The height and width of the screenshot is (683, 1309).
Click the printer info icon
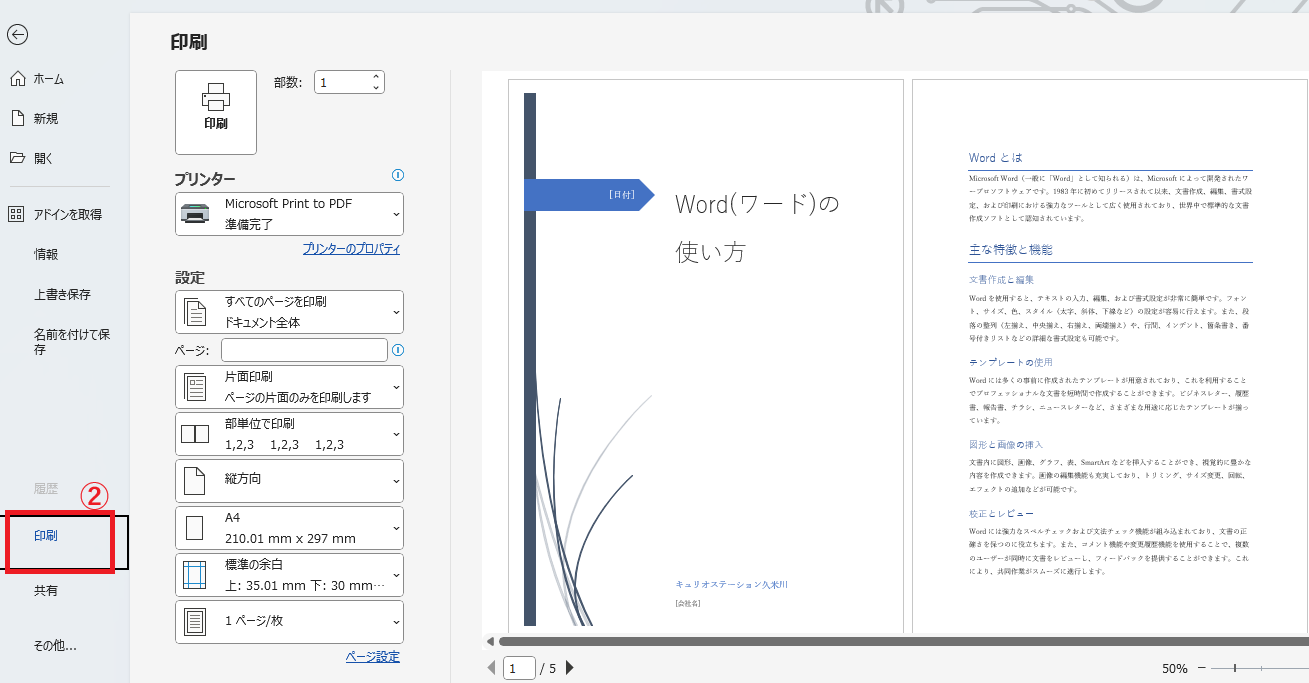point(398,175)
